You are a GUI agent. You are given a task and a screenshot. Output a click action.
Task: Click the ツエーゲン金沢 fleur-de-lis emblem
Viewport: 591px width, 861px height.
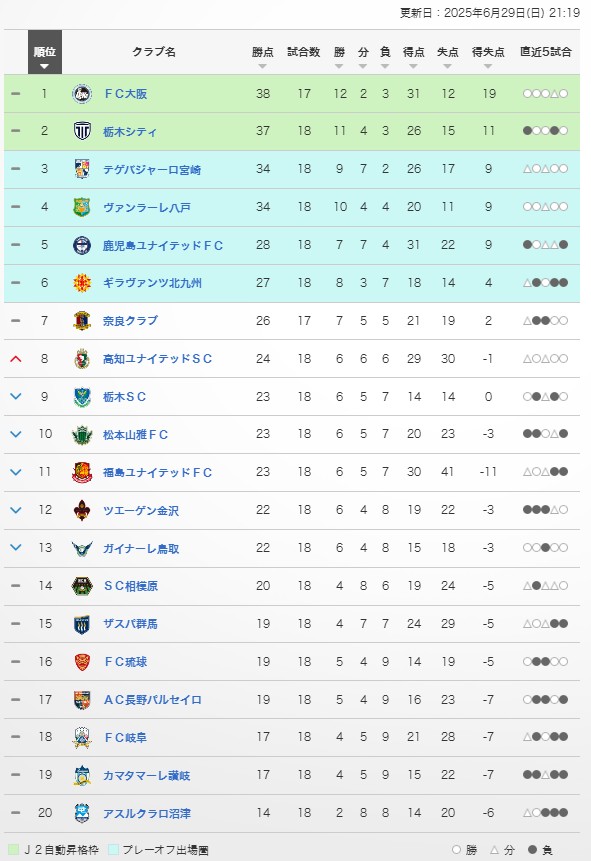click(82, 510)
